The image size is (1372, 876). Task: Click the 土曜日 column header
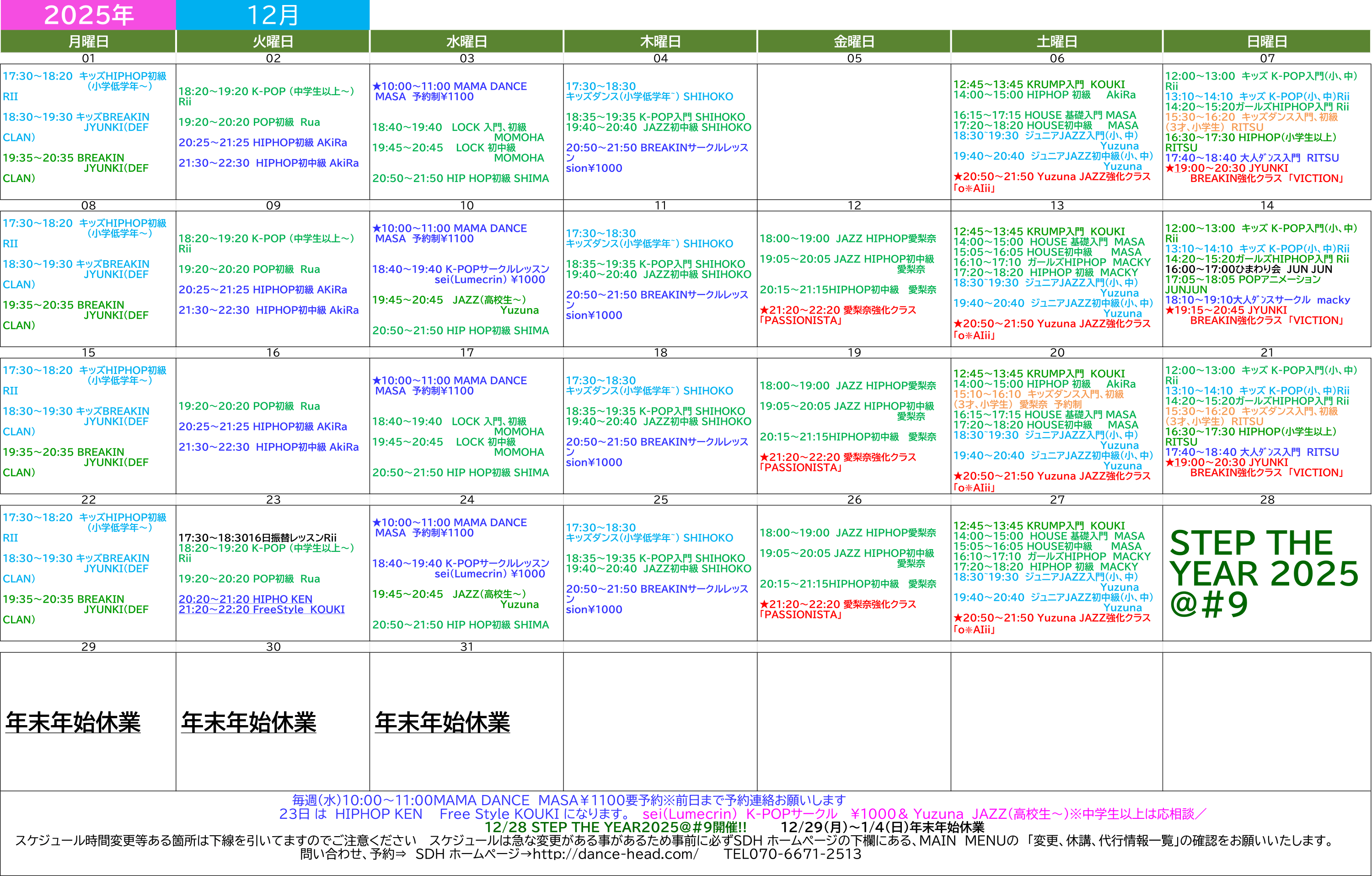click(1056, 42)
